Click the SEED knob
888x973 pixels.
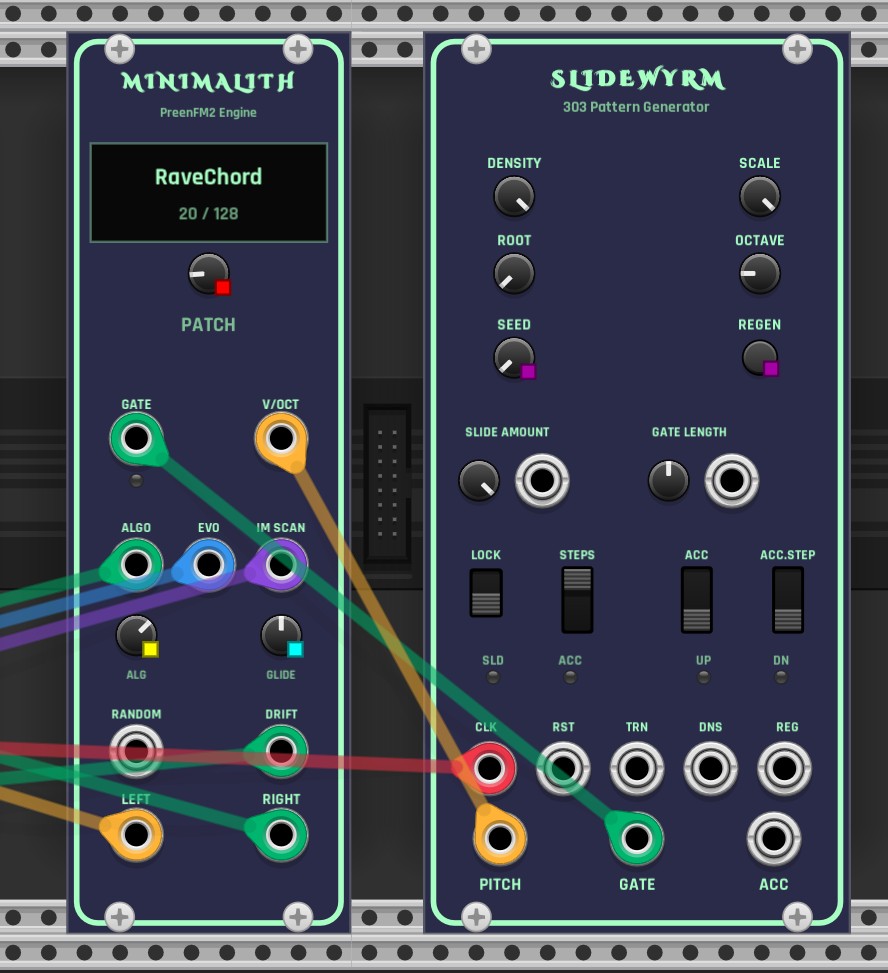(514, 357)
